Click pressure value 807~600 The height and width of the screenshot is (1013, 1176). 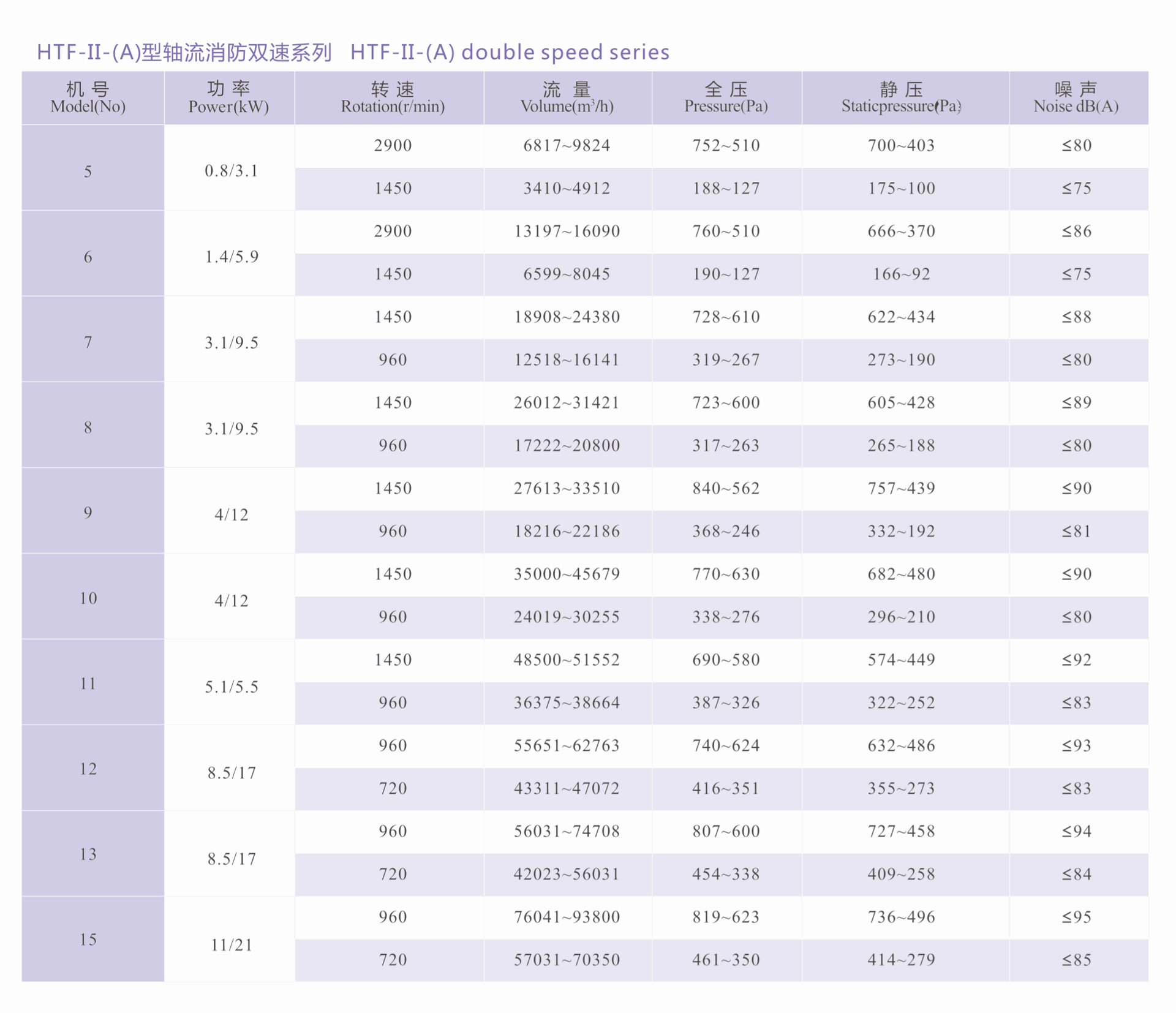click(x=726, y=832)
